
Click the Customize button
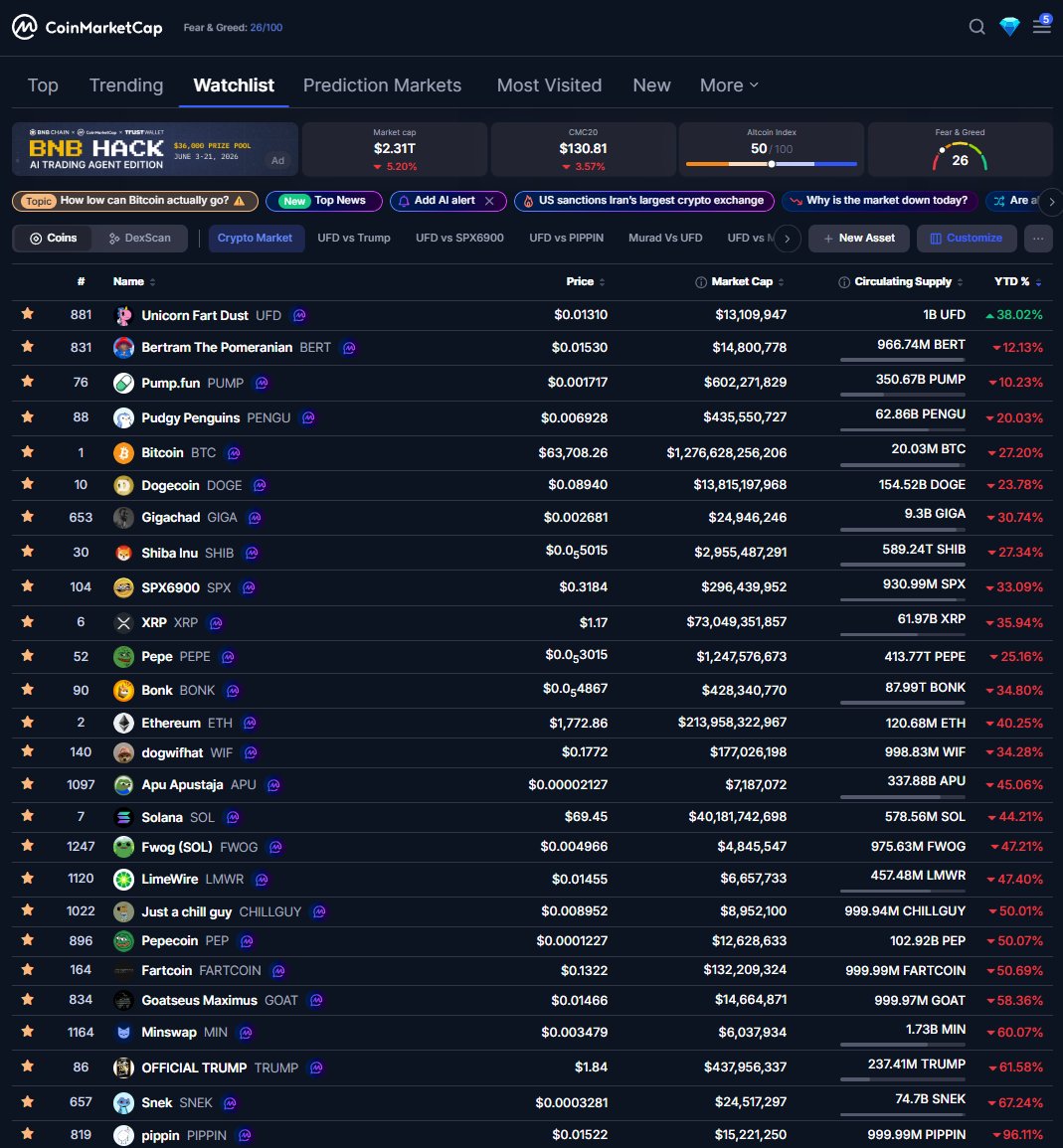pyautogui.click(x=967, y=239)
